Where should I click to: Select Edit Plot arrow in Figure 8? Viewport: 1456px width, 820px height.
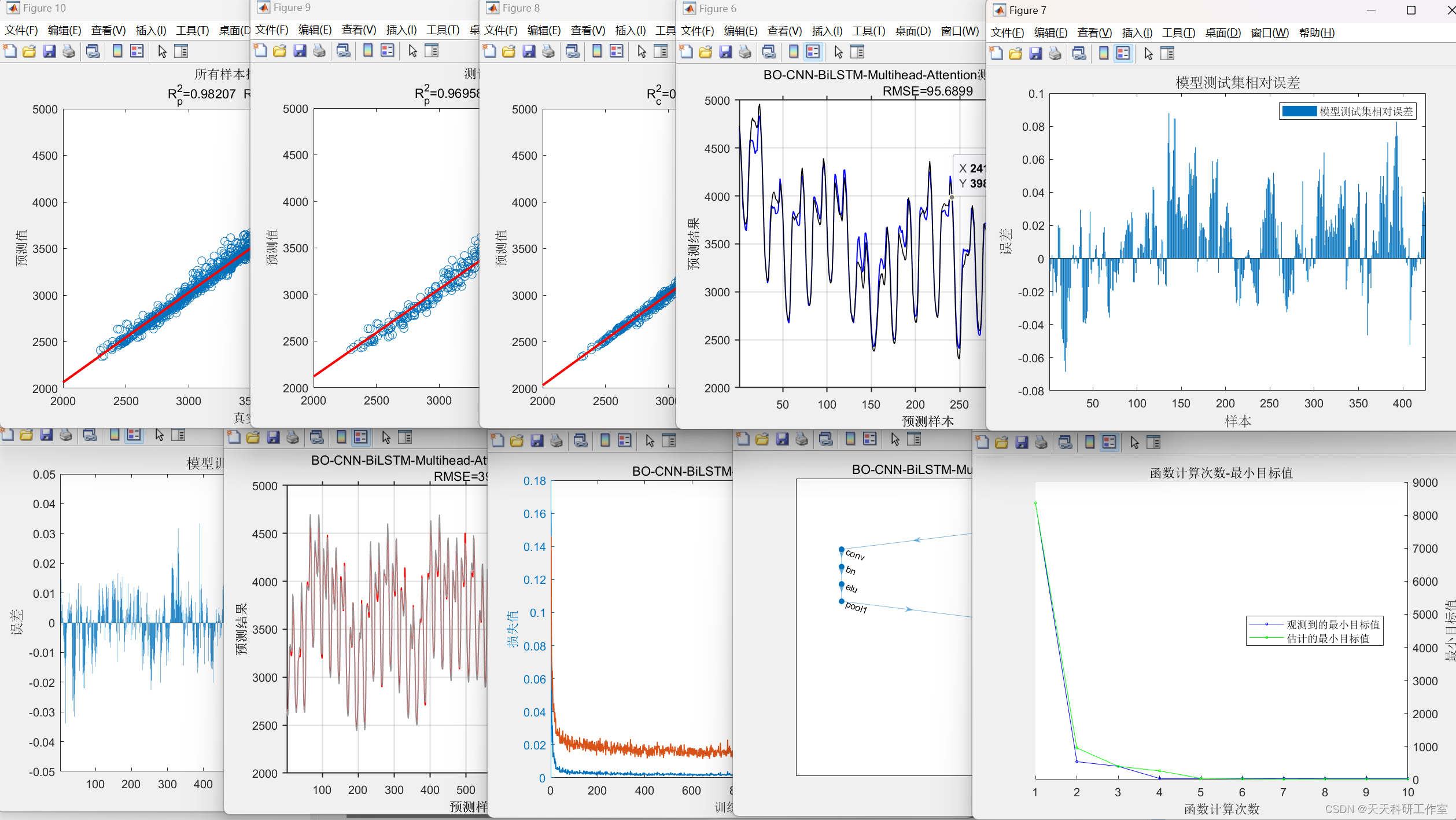click(x=642, y=51)
